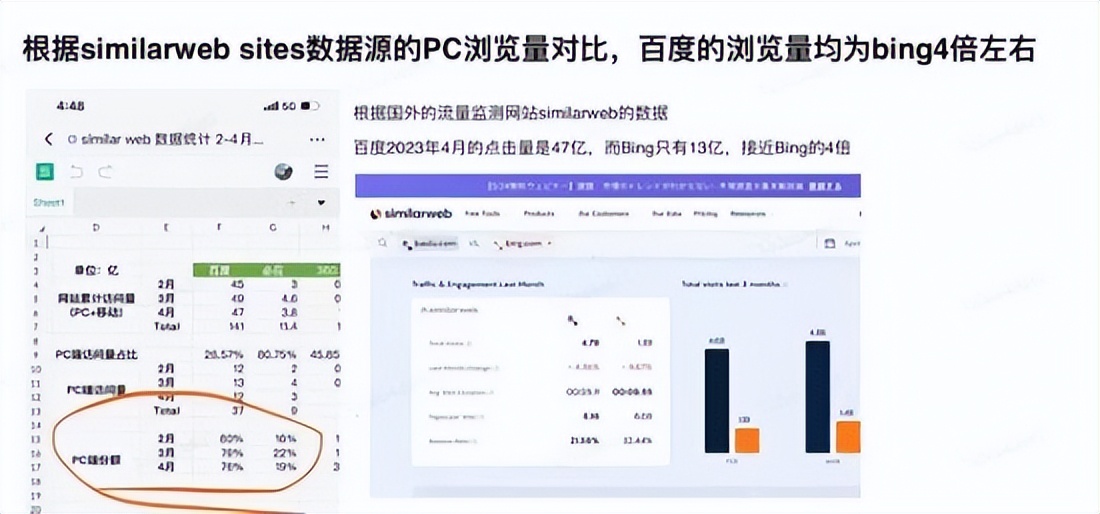This screenshot has width=1100, height=514.
Task: Click the round globe avatar icon
Action: click(283, 172)
